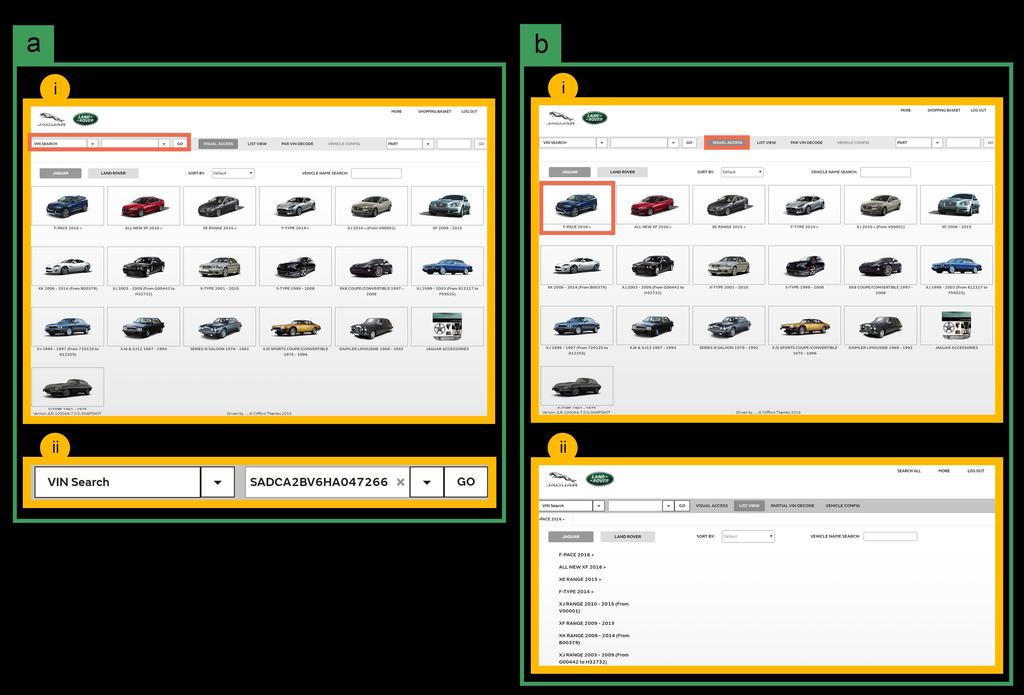Select the VEHICLE CONFIG tab in panel b-ii
1024x695 pixels.
842,506
